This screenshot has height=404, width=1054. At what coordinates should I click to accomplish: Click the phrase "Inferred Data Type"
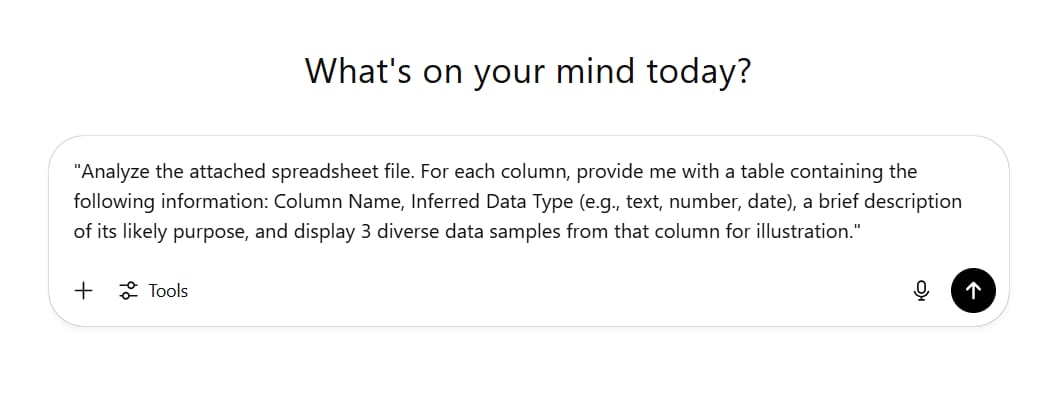click(x=485, y=202)
